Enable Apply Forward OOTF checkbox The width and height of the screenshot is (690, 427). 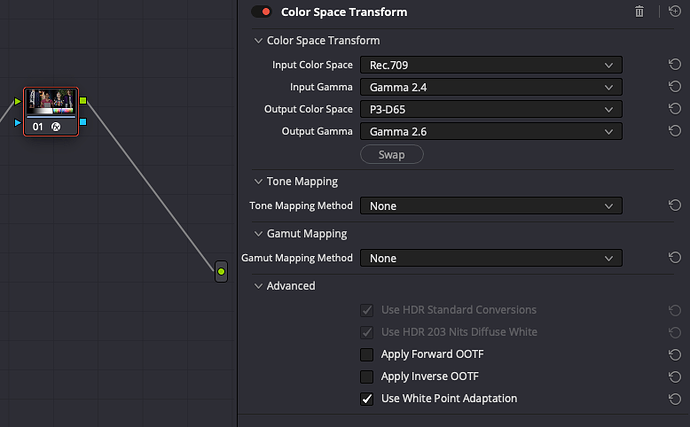point(367,354)
